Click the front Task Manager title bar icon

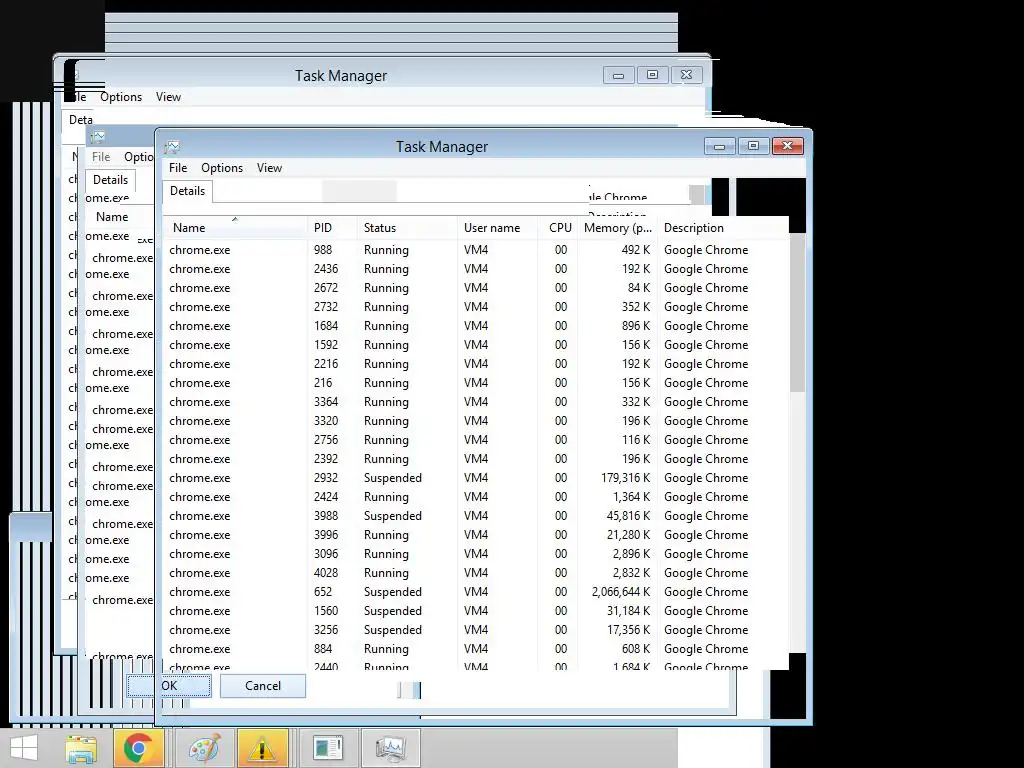point(172,147)
